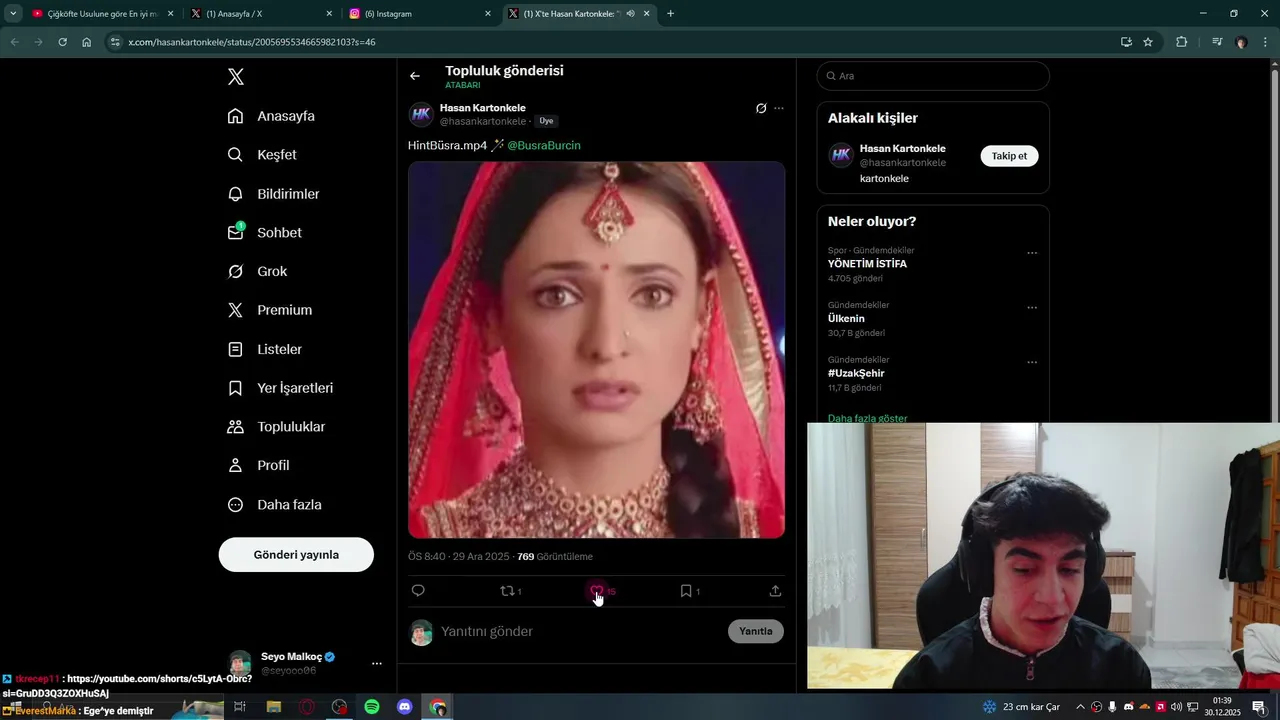Reload the page
Viewport: 1280px width, 720px height.
click(x=62, y=42)
